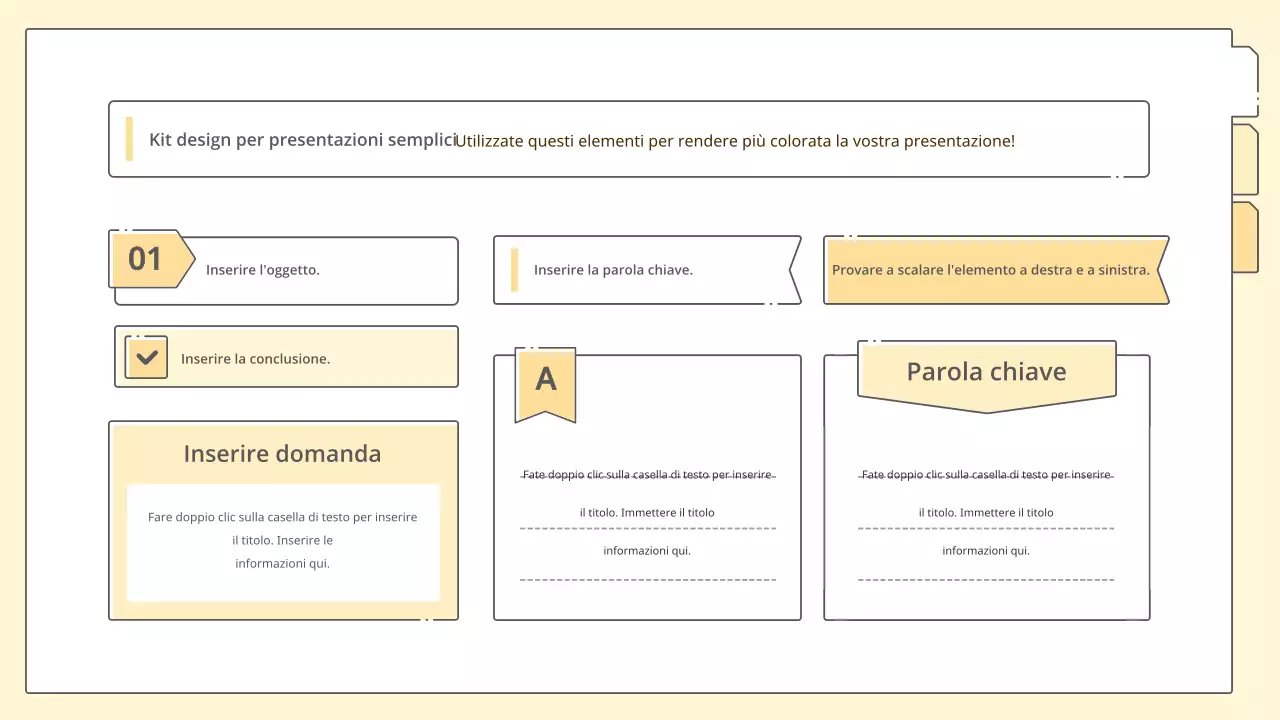The image size is (1280, 720).
Task: Click inside the white text box under 'Inserire domanda'
Action: pyautogui.click(x=283, y=540)
